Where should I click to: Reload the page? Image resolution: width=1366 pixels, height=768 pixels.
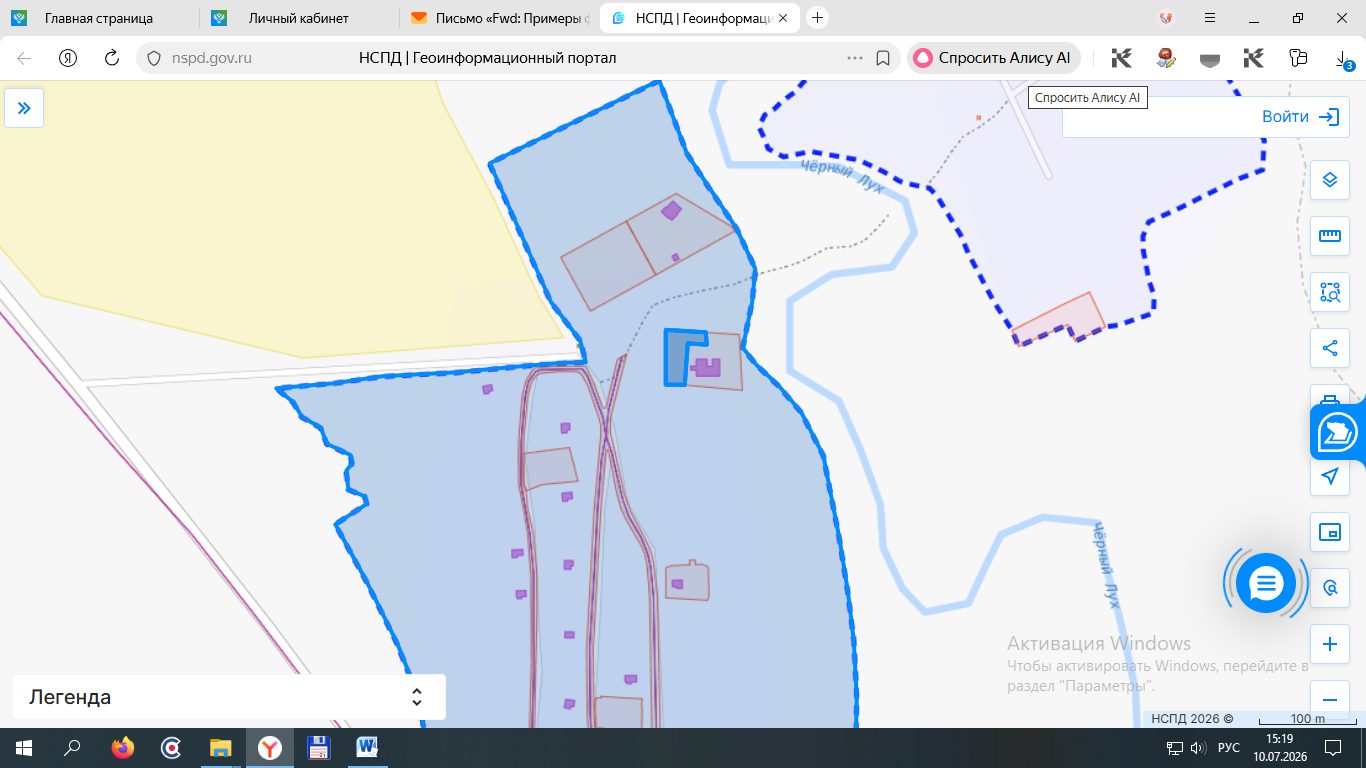pos(112,58)
